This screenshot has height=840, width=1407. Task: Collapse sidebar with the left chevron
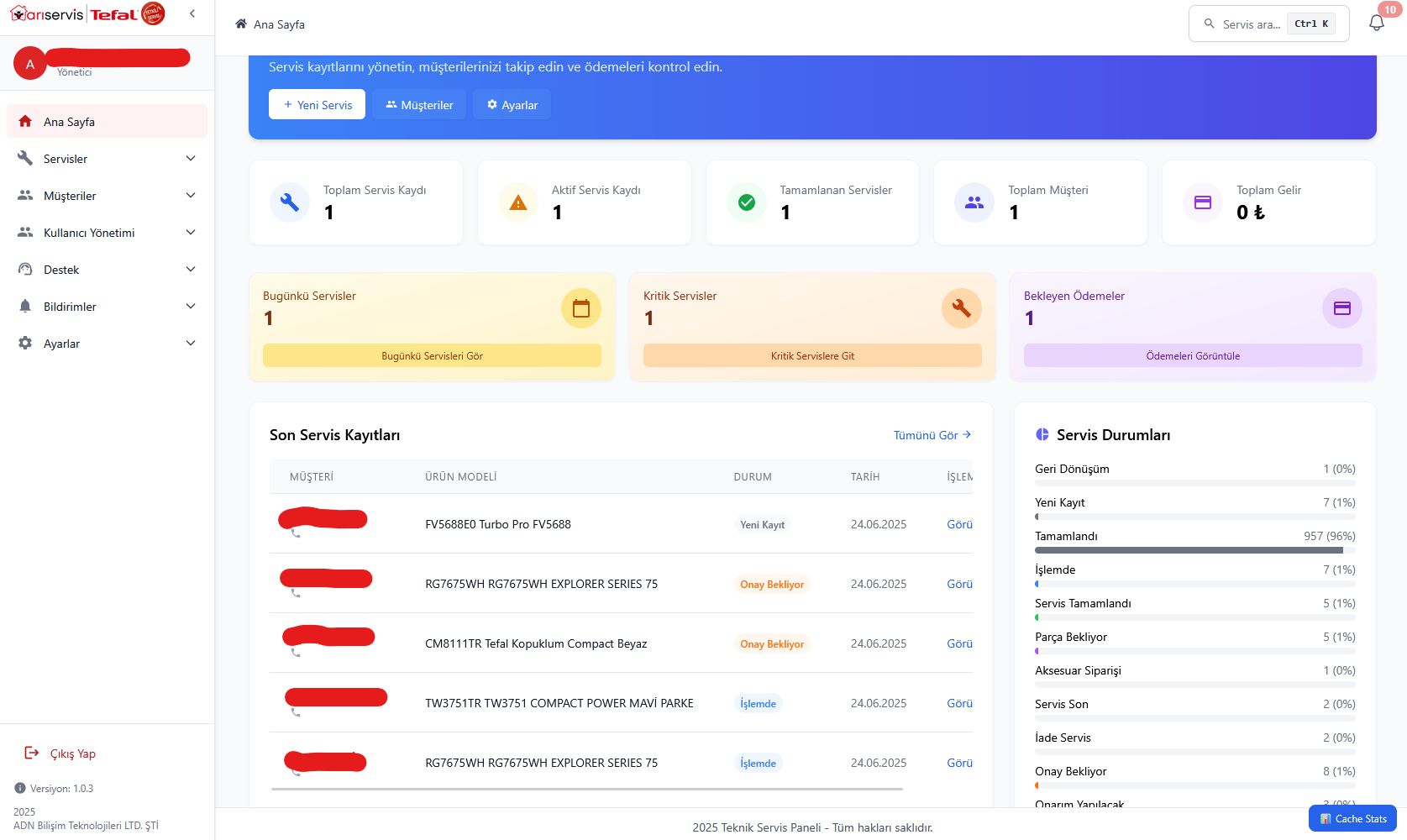click(192, 13)
